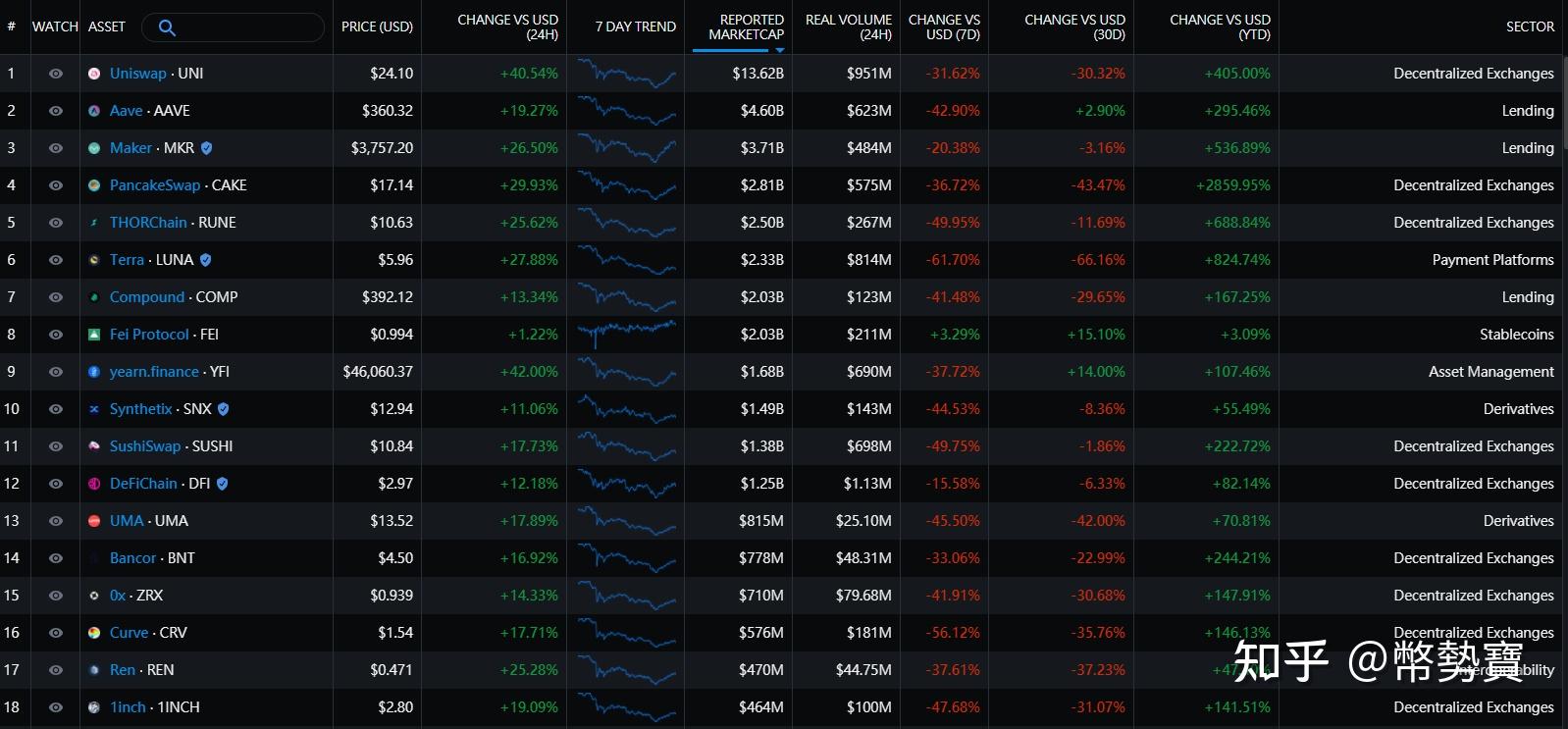Click the Curve logo icon
Image resolution: width=1568 pixels, height=729 pixels.
(94, 633)
